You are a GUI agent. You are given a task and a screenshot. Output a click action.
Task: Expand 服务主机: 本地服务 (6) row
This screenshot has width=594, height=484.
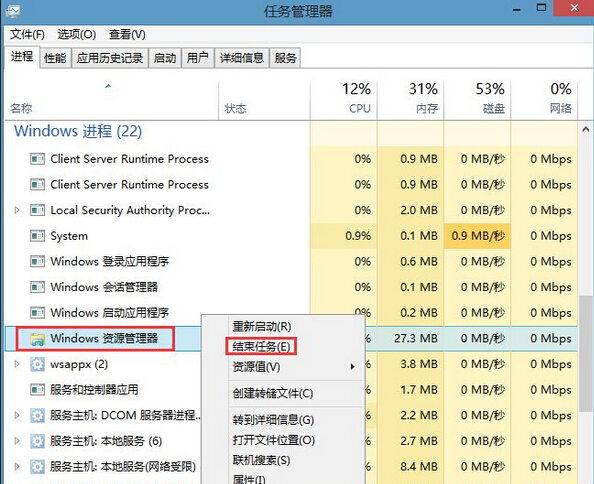pos(17,441)
